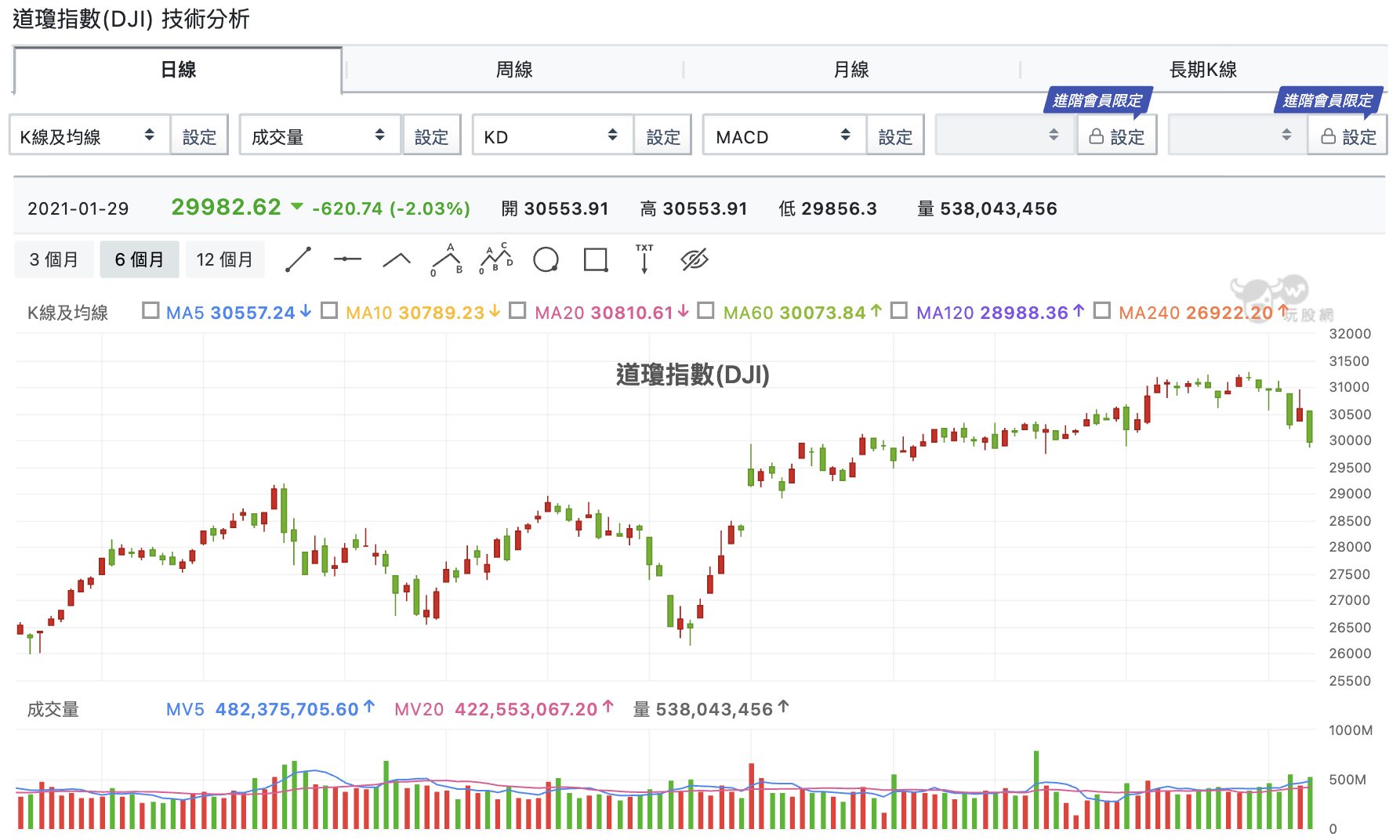Select the 3 個月 time range
Screen dimensions: 1400x840
(x=54, y=259)
